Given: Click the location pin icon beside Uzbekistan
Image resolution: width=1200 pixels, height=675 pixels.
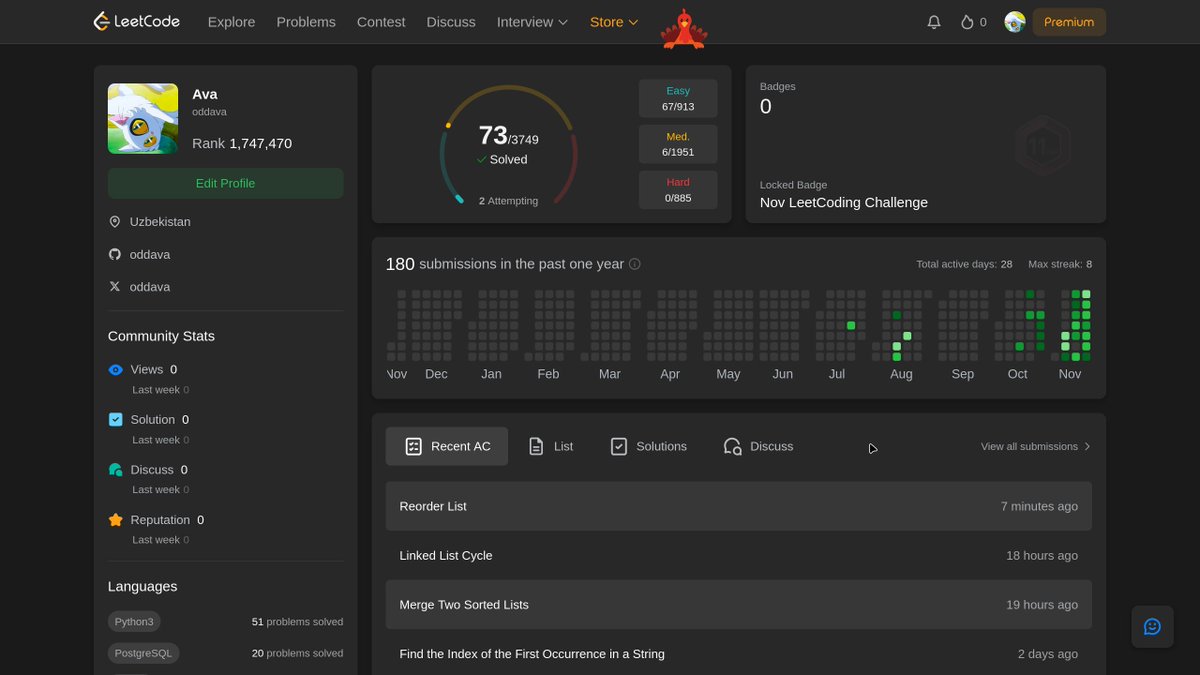Looking at the screenshot, I should [x=115, y=222].
